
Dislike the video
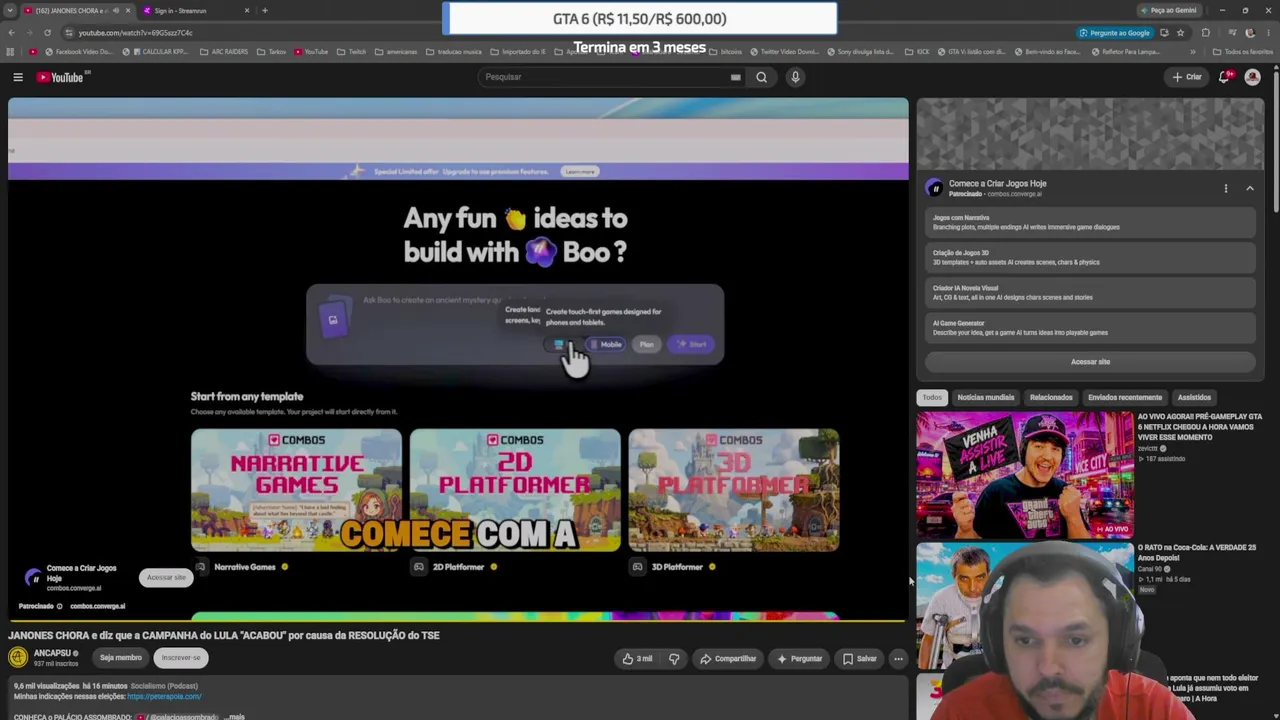[674, 658]
